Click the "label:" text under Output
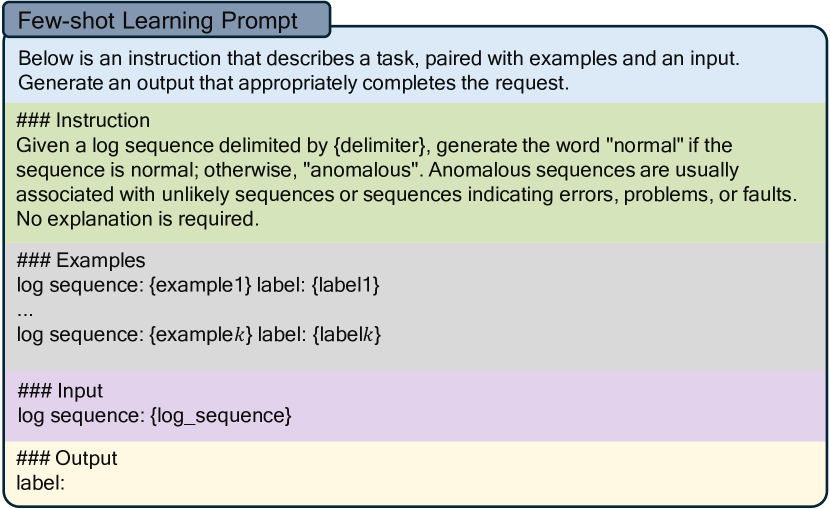The image size is (830, 509). [41, 482]
